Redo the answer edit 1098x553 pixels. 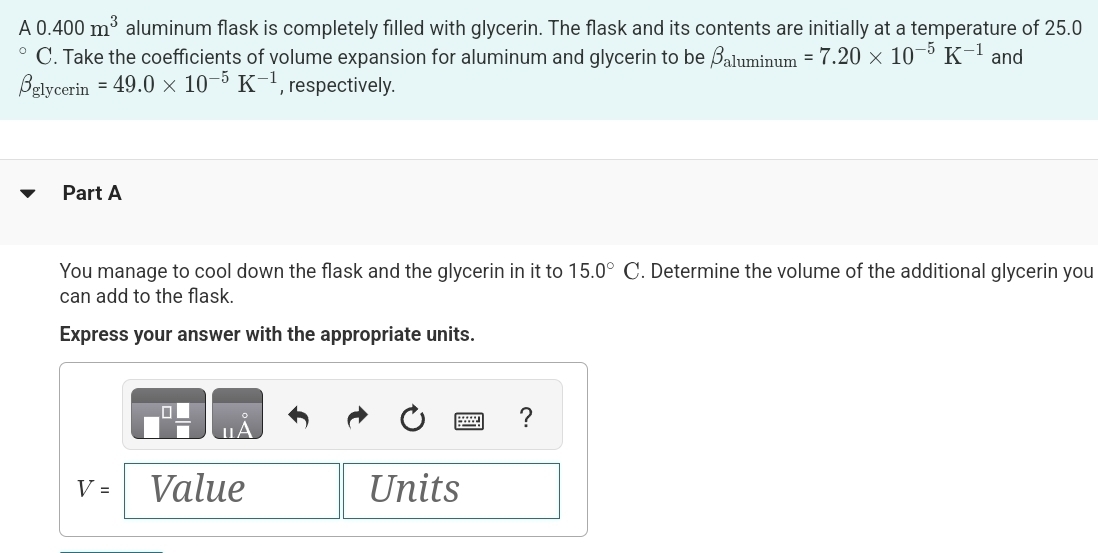click(x=357, y=416)
